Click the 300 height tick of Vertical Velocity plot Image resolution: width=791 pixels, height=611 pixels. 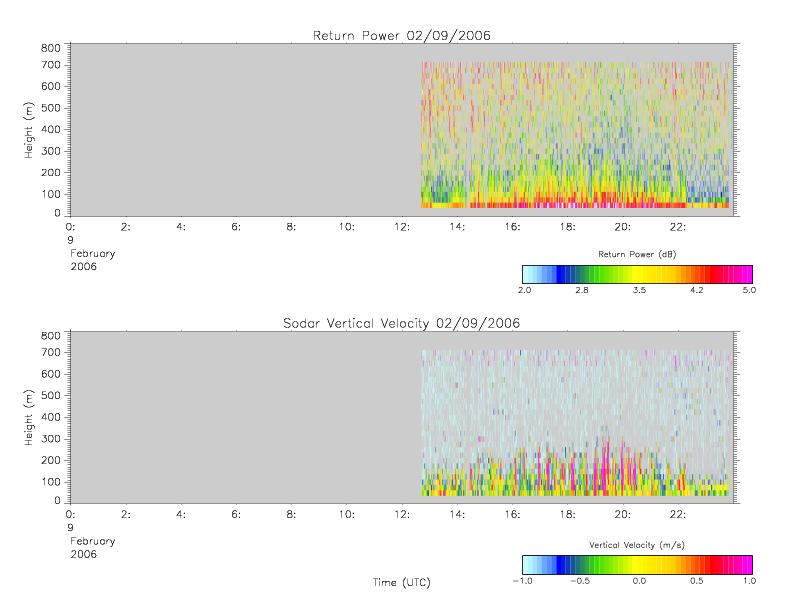pos(50,438)
